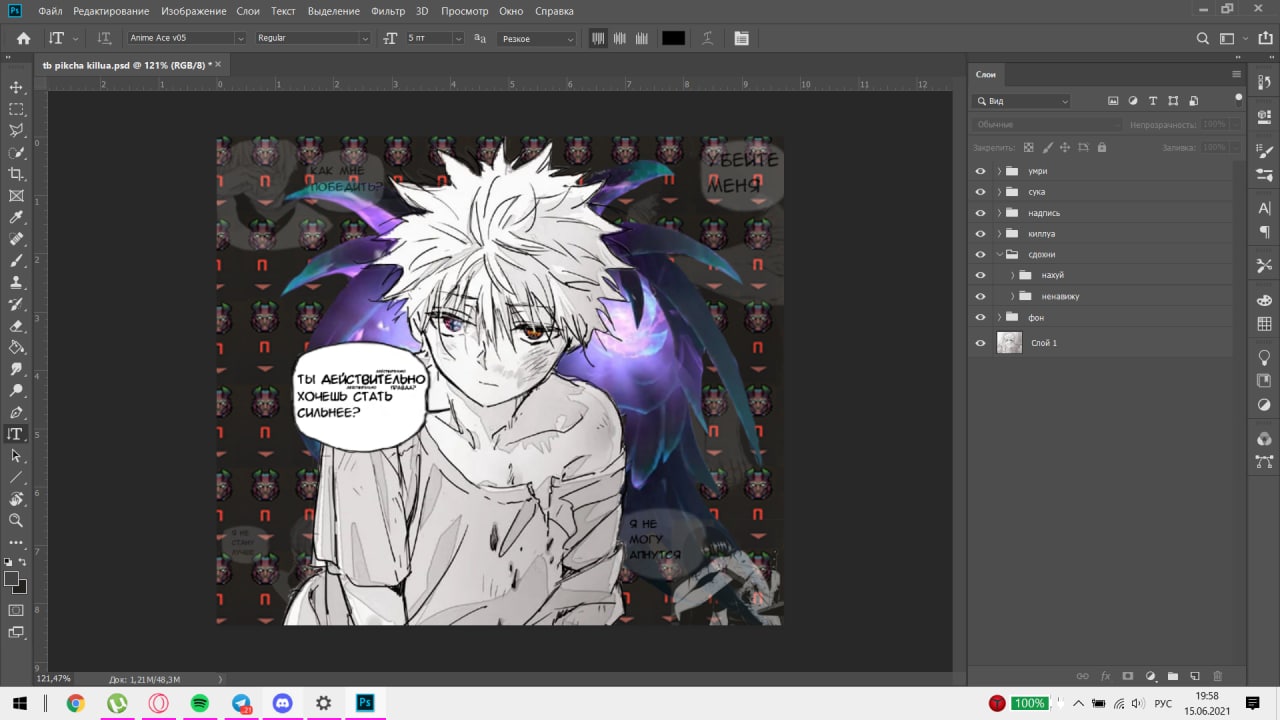
Task: Select the Rectangular Marquee tool
Action: [16, 109]
